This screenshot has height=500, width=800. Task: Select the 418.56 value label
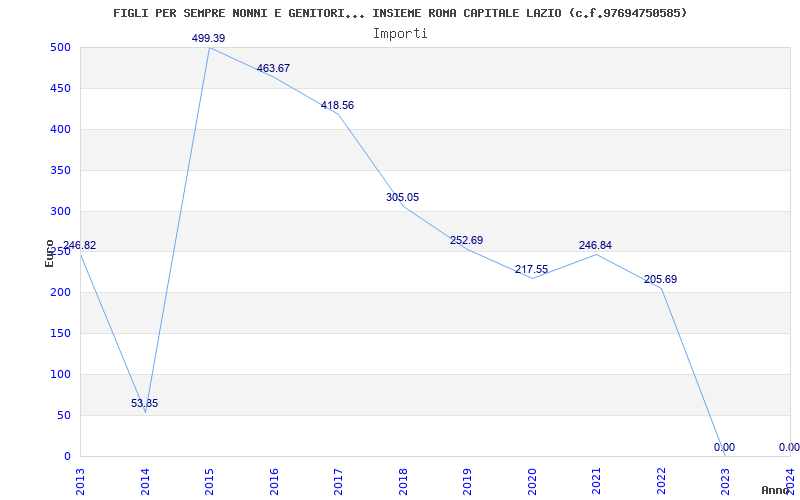tap(337, 106)
